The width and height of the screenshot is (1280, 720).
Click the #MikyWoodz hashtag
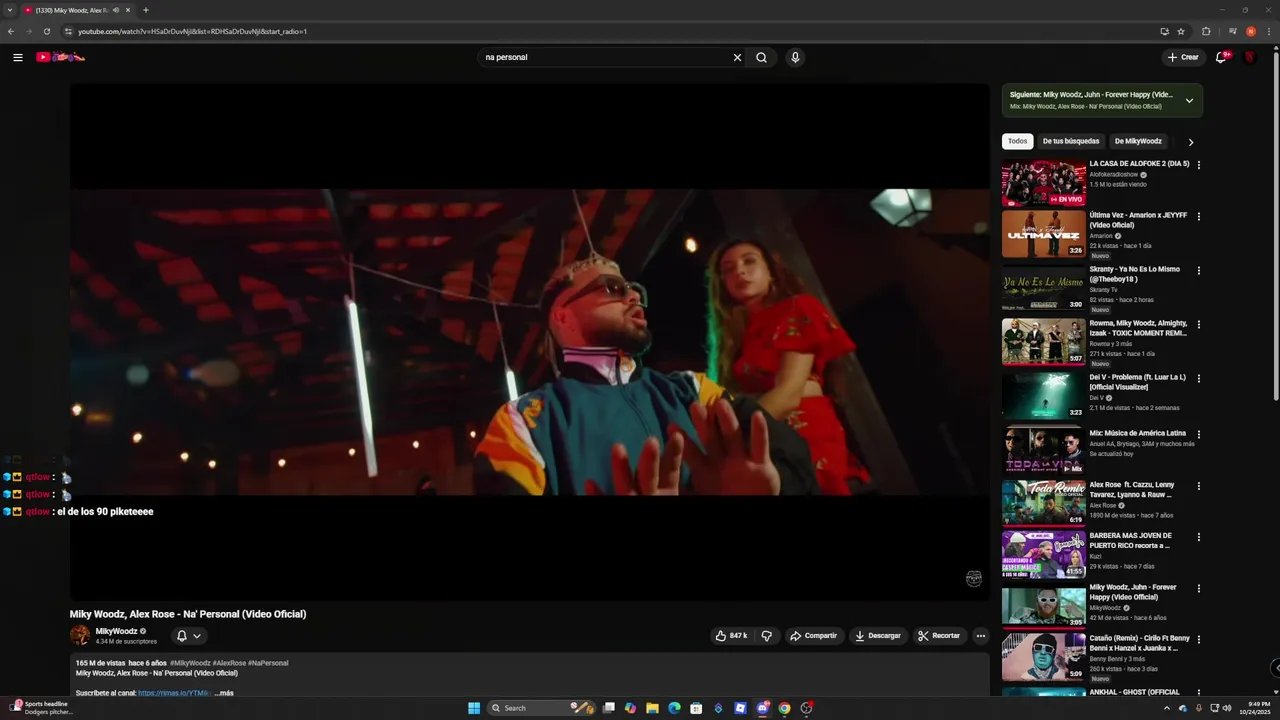190,663
